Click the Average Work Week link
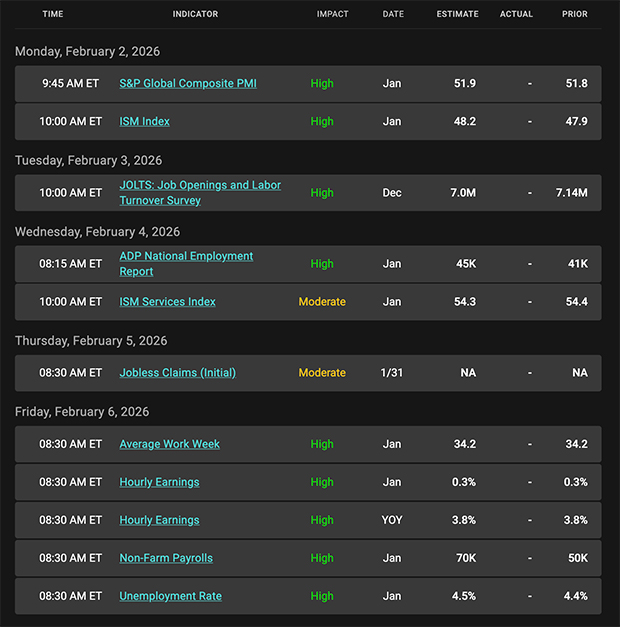 (169, 444)
